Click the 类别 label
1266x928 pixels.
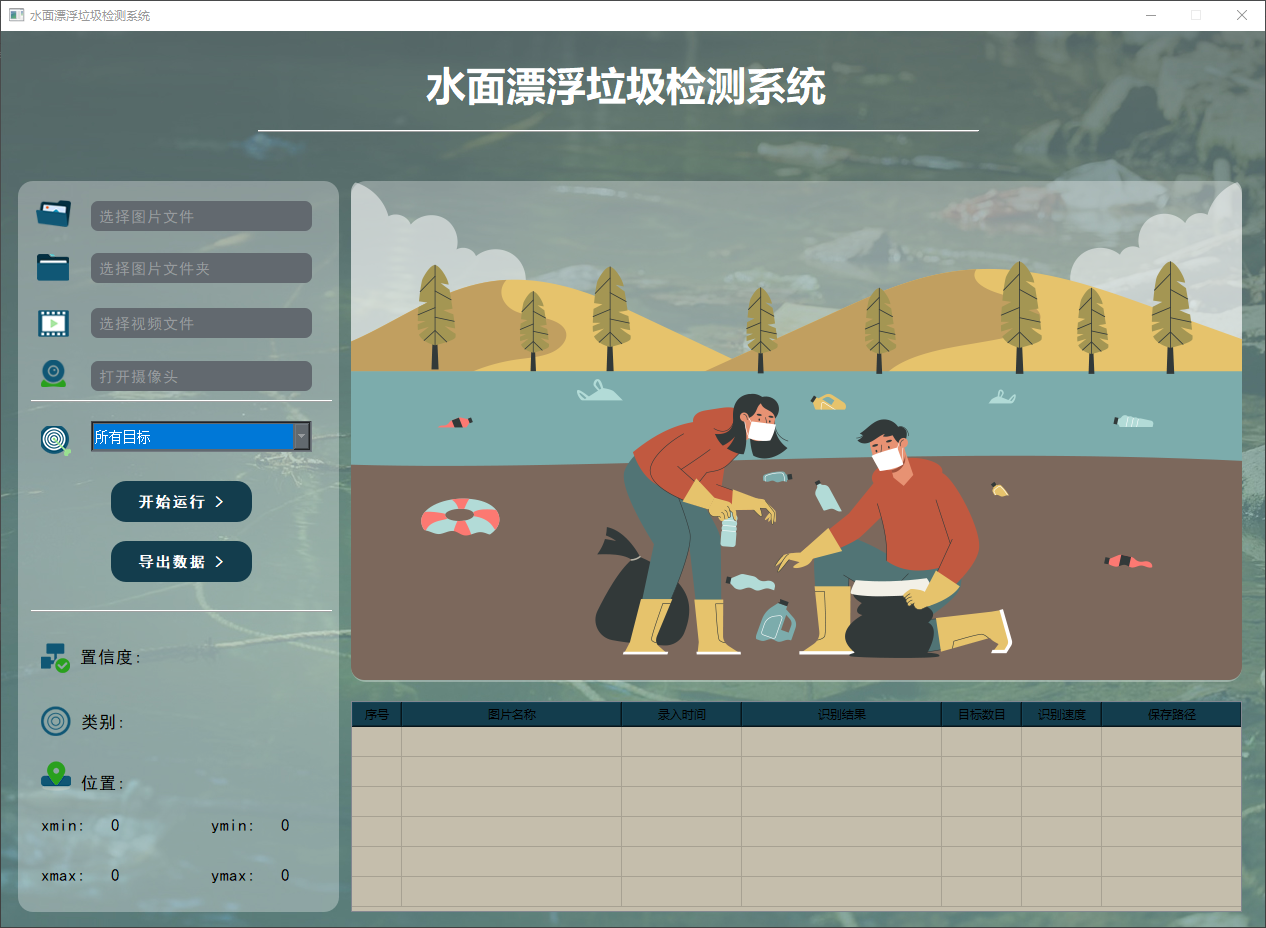tap(102, 722)
